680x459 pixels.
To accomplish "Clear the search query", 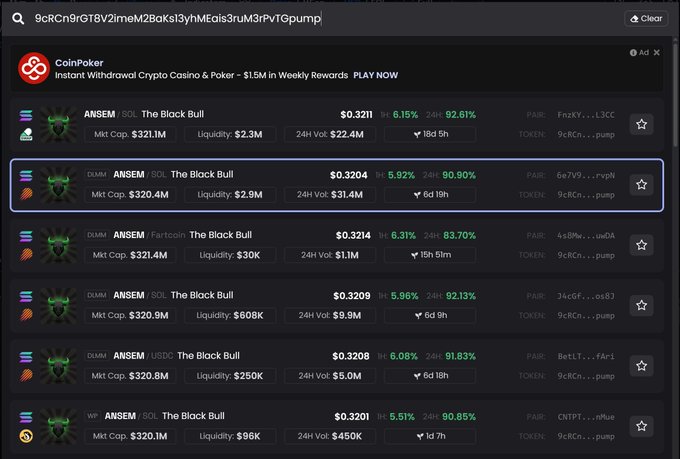I will pyautogui.click(x=646, y=19).
